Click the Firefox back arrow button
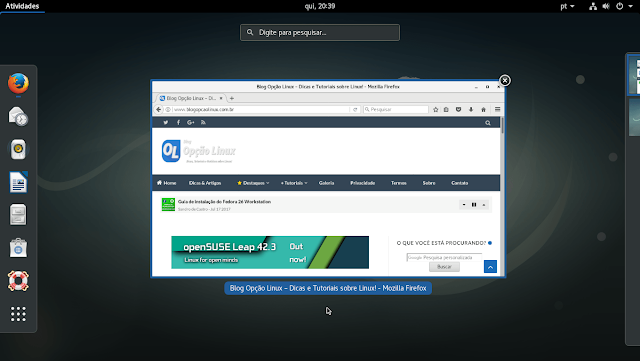640x361 pixels. [159, 109]
